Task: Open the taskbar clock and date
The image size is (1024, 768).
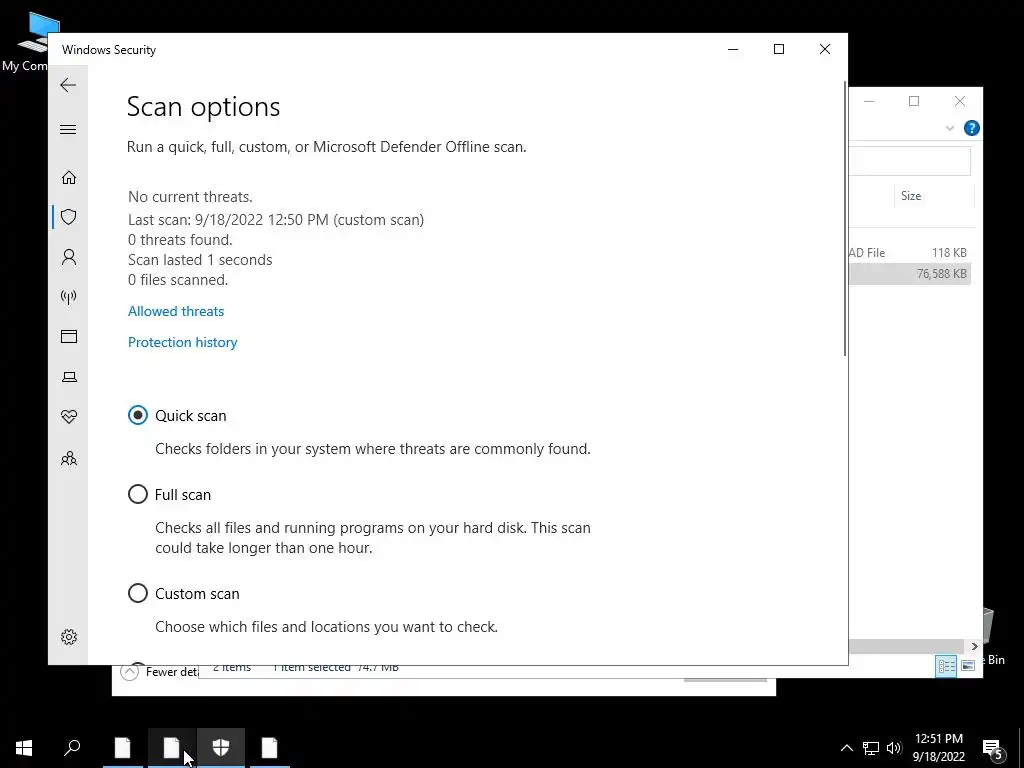Action: [x=938, y=748]
